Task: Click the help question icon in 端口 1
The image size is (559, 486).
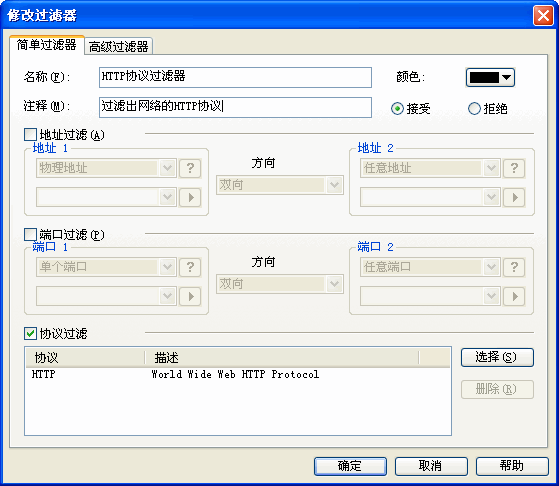Action: pyautogui.click(x=190, y=267)
